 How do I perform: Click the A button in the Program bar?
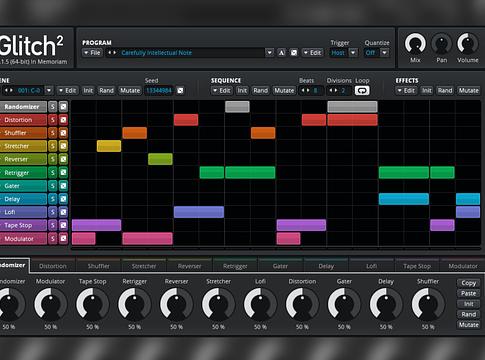282,53
